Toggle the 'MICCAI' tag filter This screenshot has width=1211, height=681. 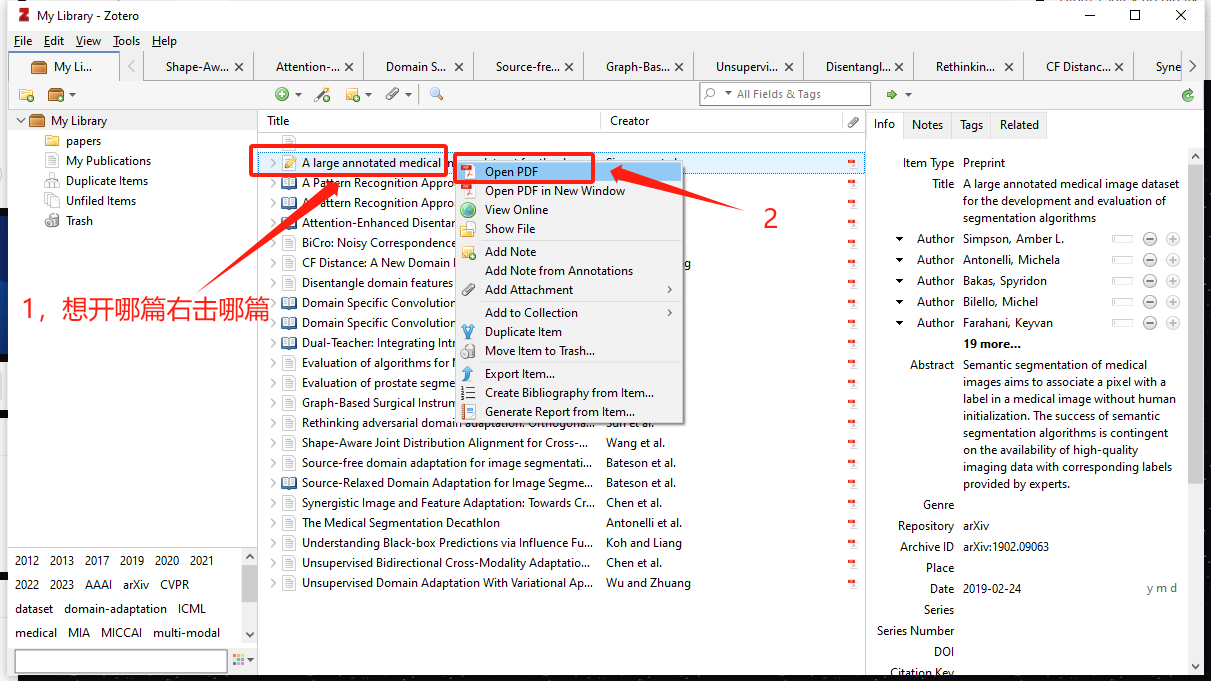coord(121,633)
